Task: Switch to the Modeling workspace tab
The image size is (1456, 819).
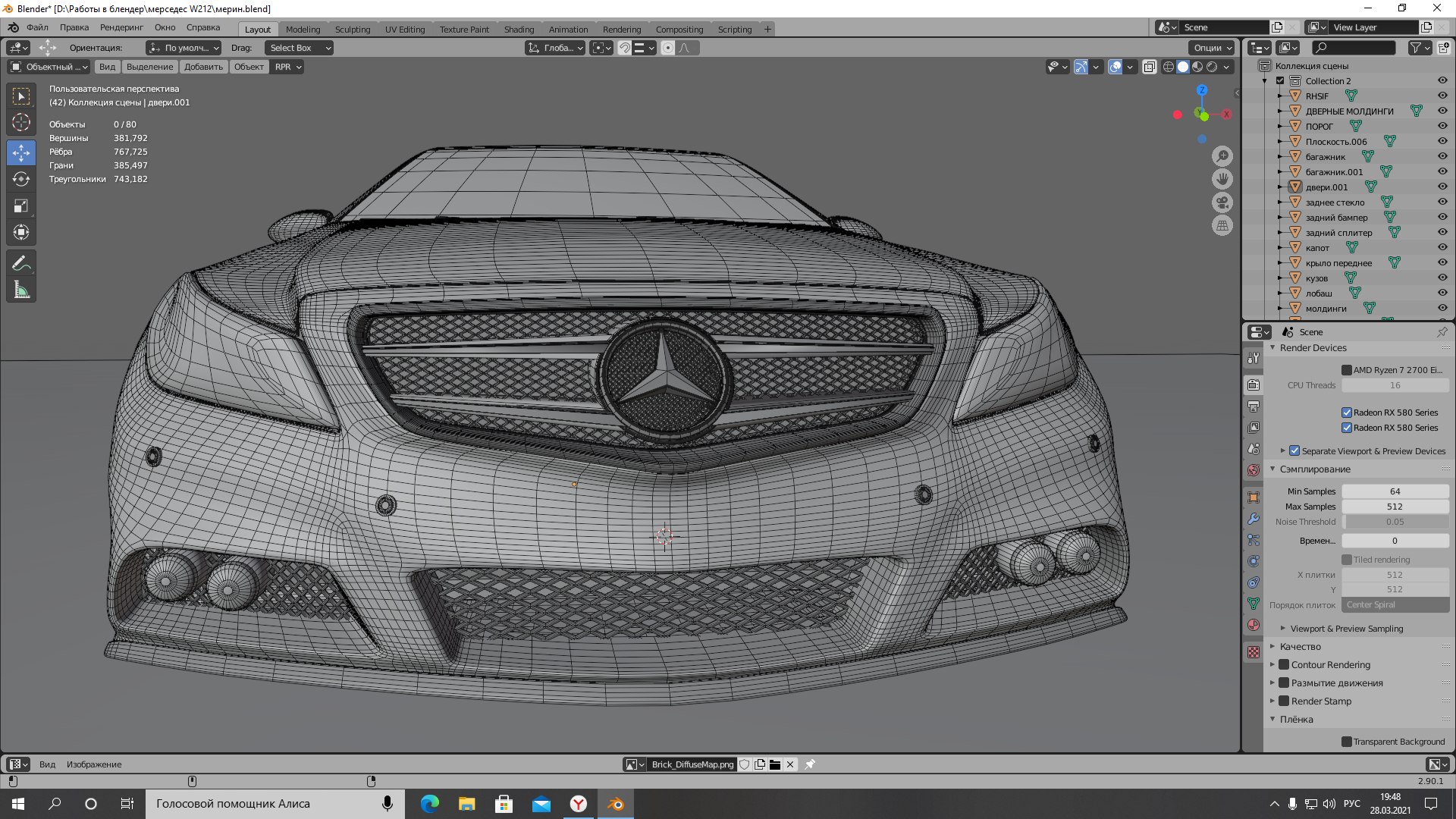Action: (303, 30)
